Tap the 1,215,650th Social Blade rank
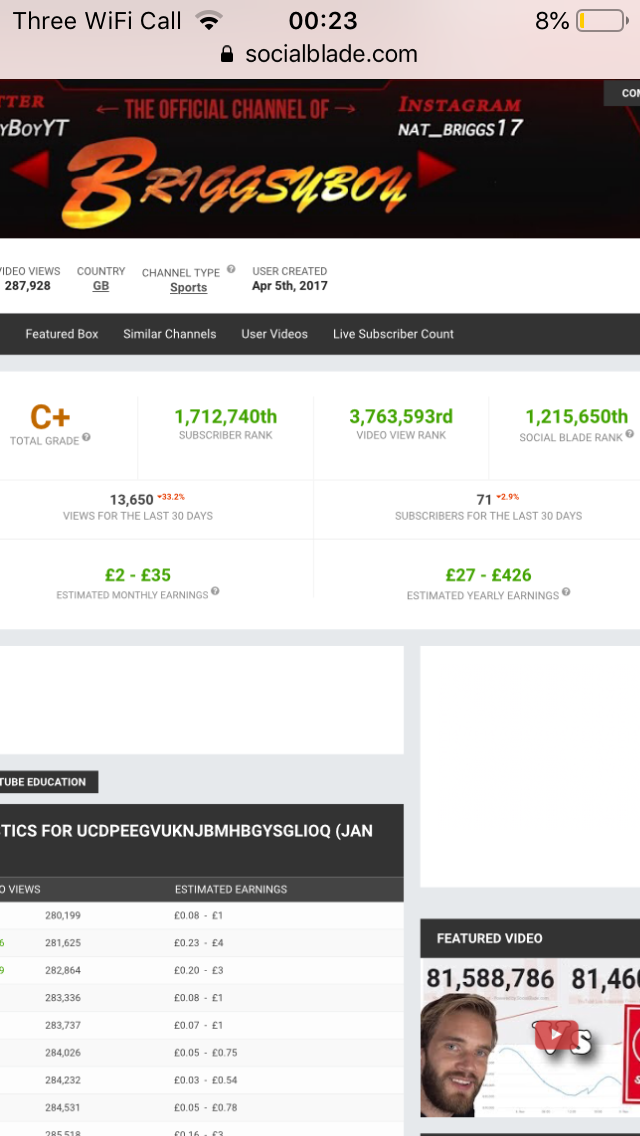 click(577, 417)
